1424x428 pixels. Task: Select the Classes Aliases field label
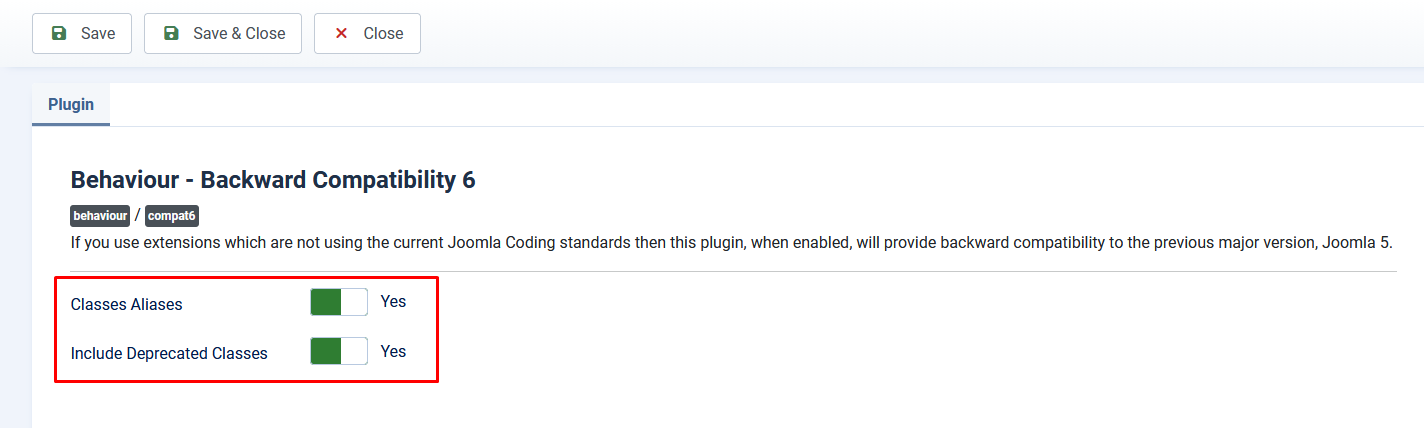tap(126, 304)
